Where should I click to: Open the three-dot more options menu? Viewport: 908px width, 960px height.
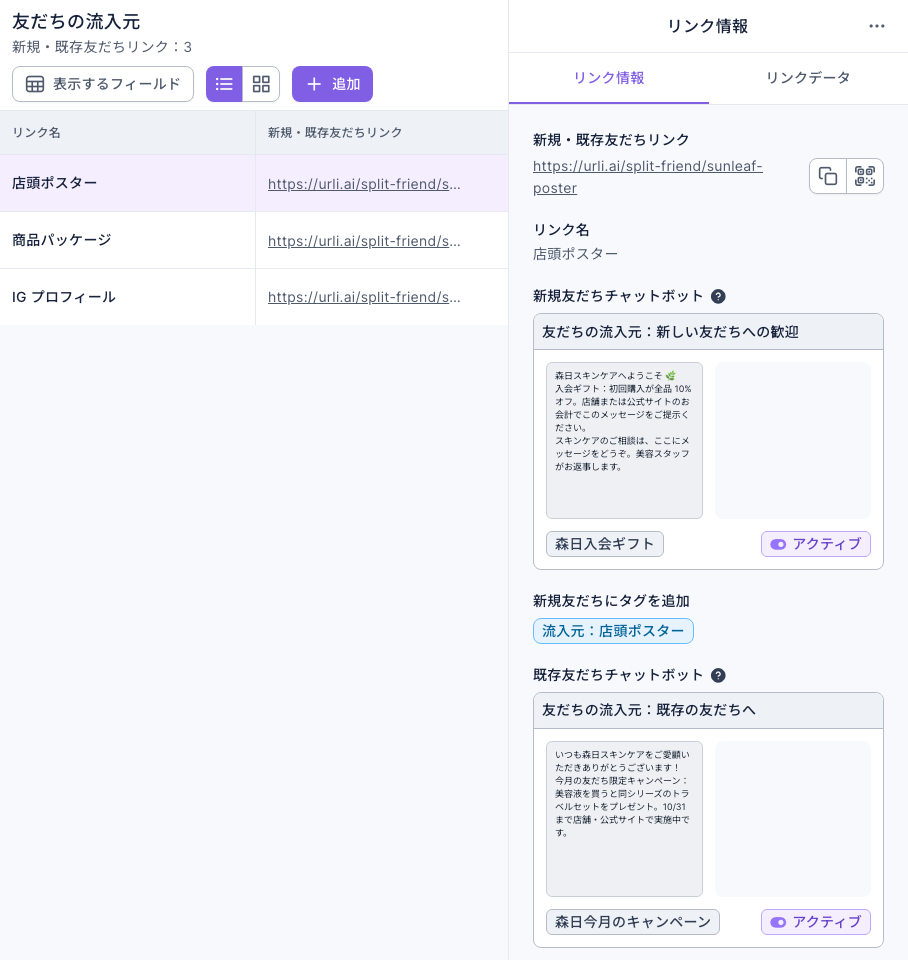click(877, 26)
